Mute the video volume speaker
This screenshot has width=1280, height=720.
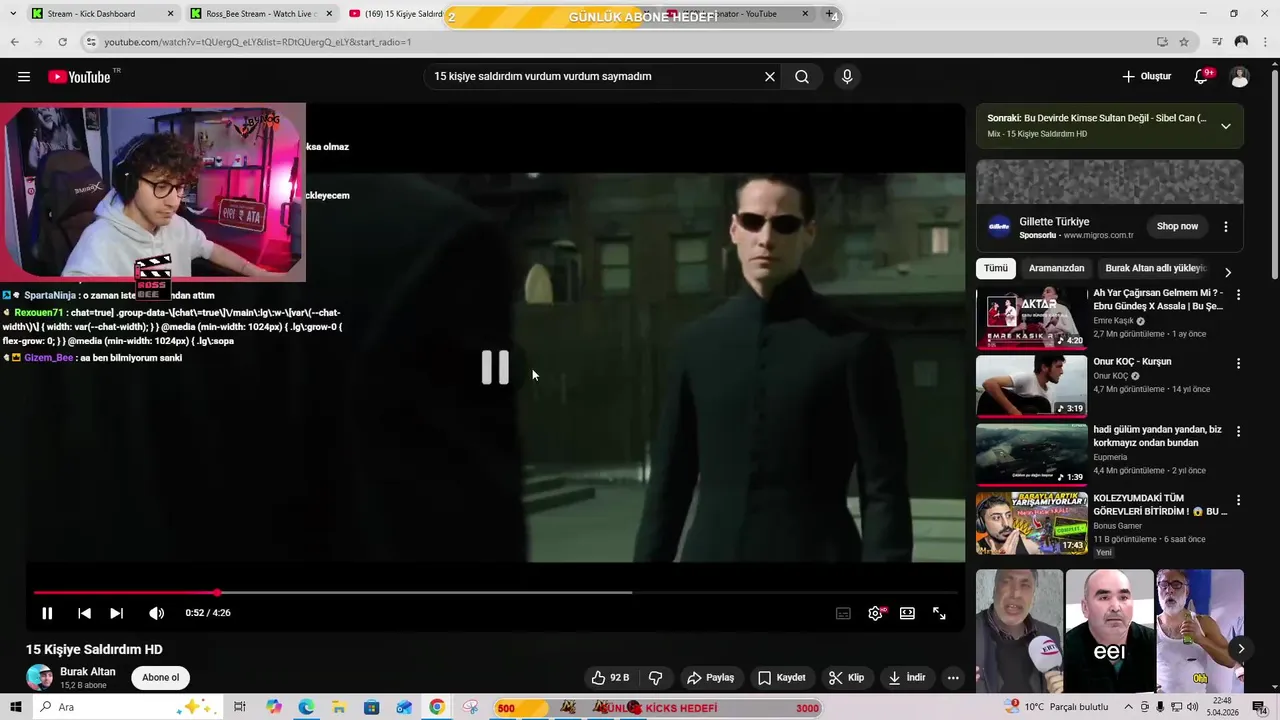(x=156, y=613)
